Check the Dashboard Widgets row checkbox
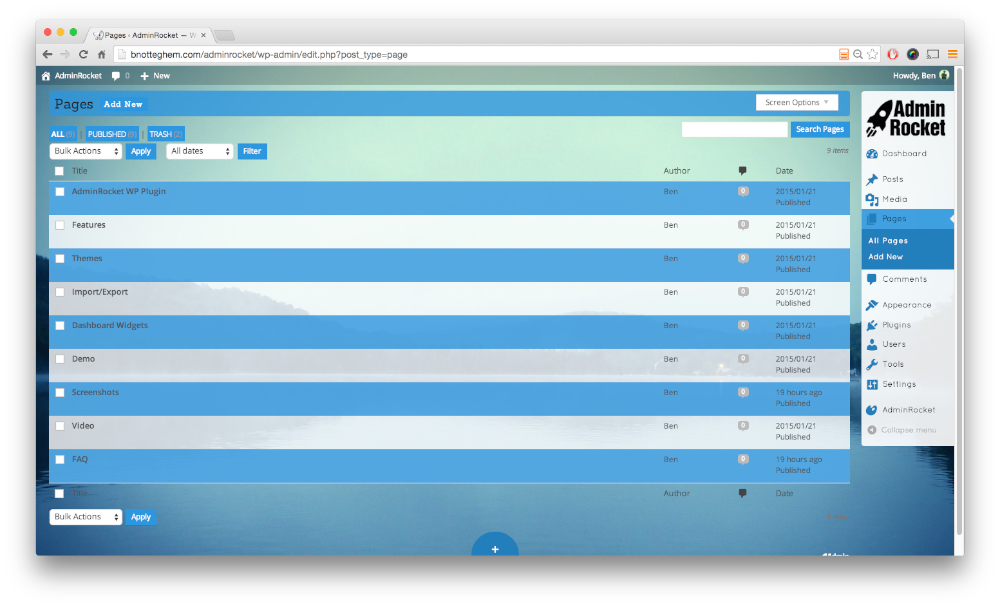1000x607 pixels. click(x=60, y=325)
